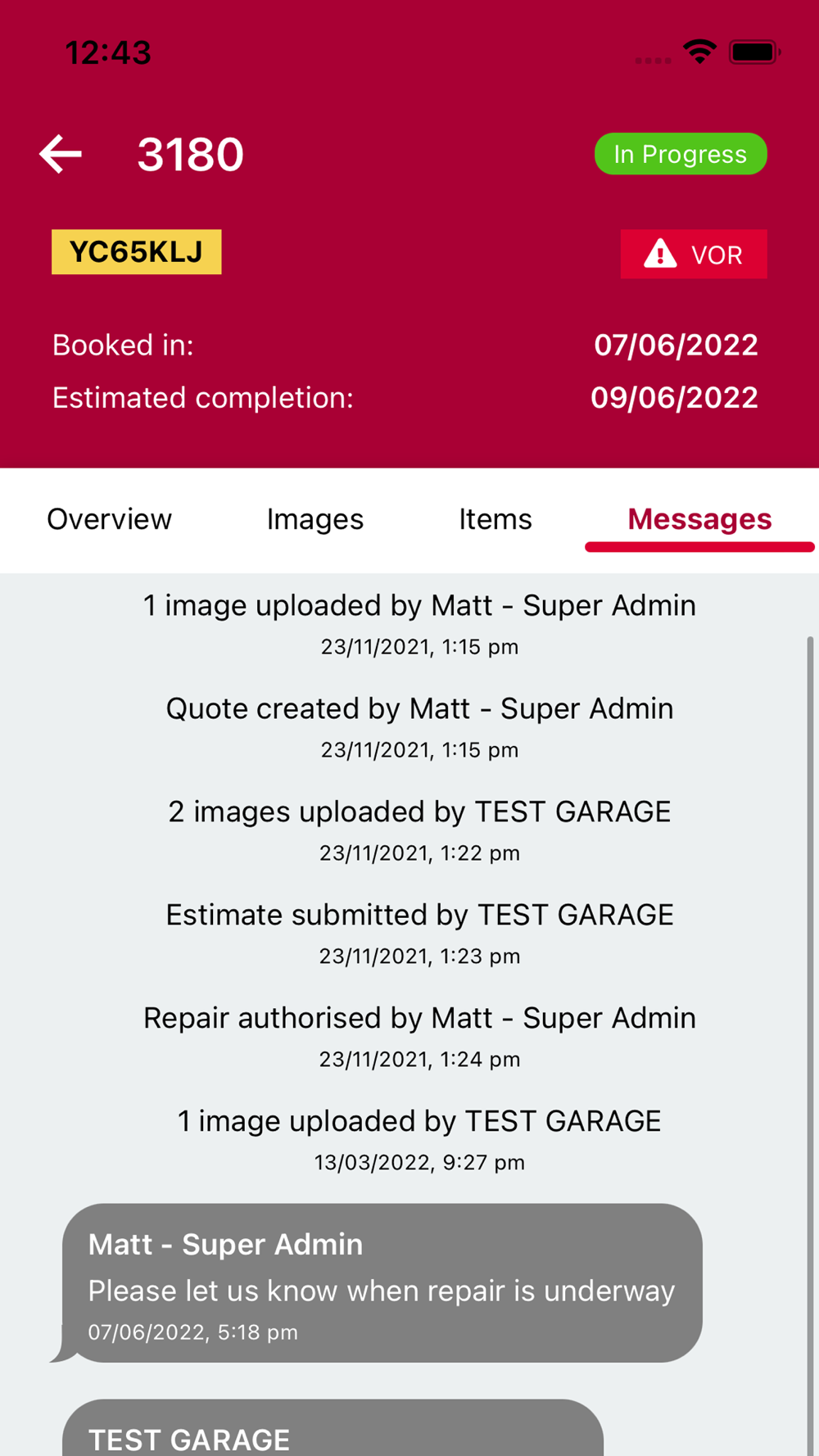Switch to the Items tab
This screenshot has width=819, height=1456.
[495, 519]
